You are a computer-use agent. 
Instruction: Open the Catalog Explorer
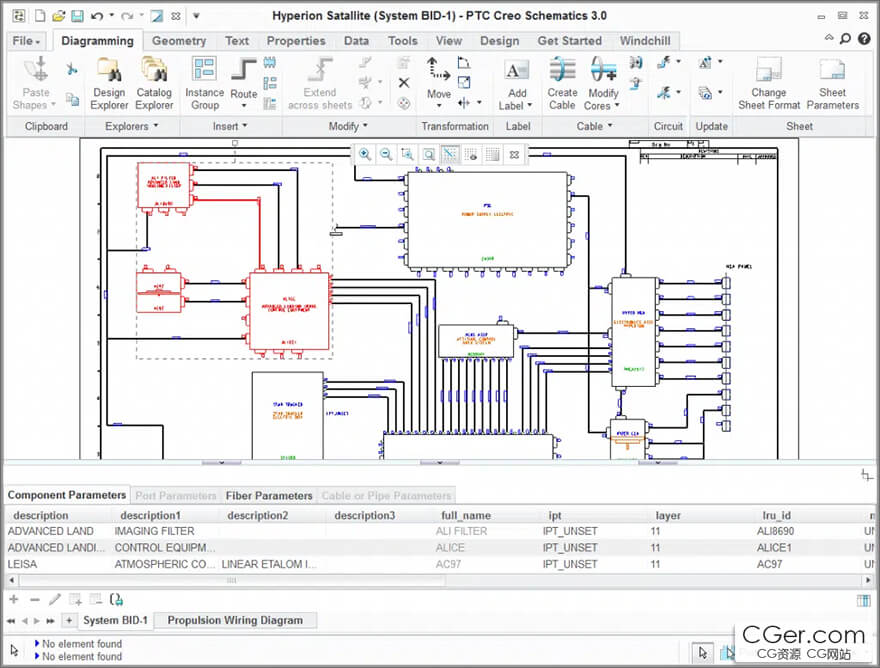[154, 84]
